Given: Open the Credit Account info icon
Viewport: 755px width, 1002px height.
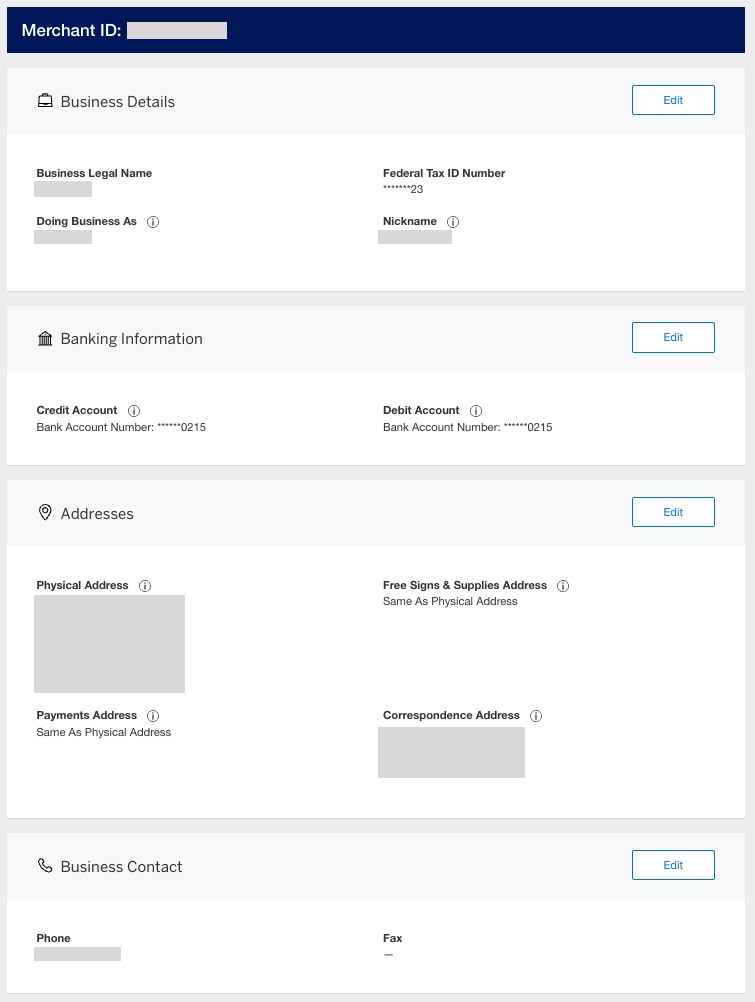Looking at the screenshot, I should point(134,410).
